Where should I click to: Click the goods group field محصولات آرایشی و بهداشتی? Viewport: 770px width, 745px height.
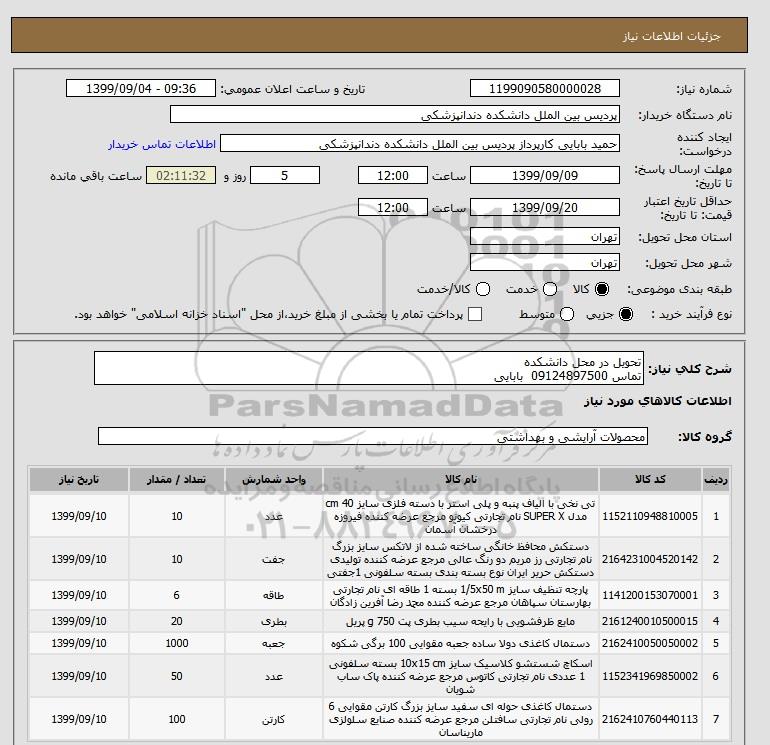coord(373,436)
